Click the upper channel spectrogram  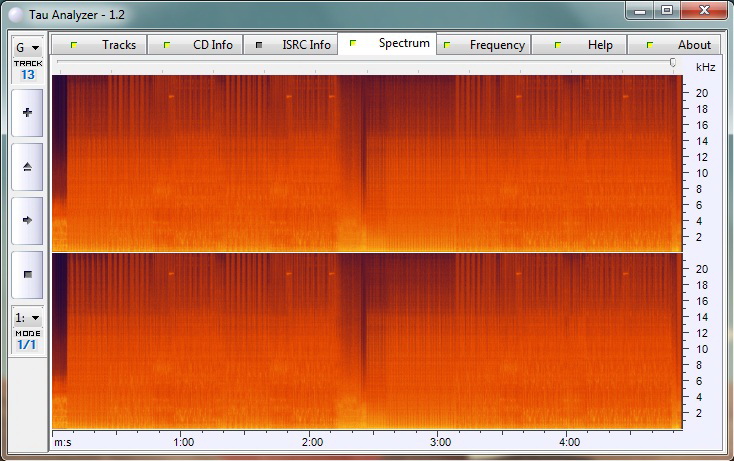(x=367, y=163)
